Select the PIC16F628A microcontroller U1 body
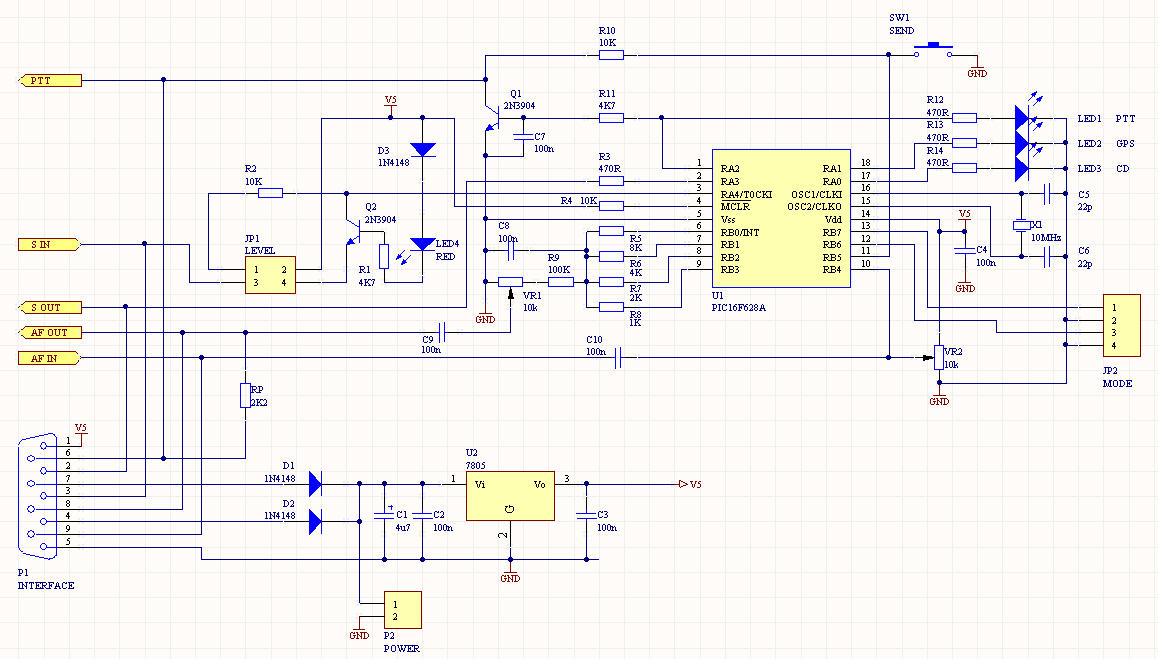Viewport: 1158px width, 659px height. click(x=781, y=218)
